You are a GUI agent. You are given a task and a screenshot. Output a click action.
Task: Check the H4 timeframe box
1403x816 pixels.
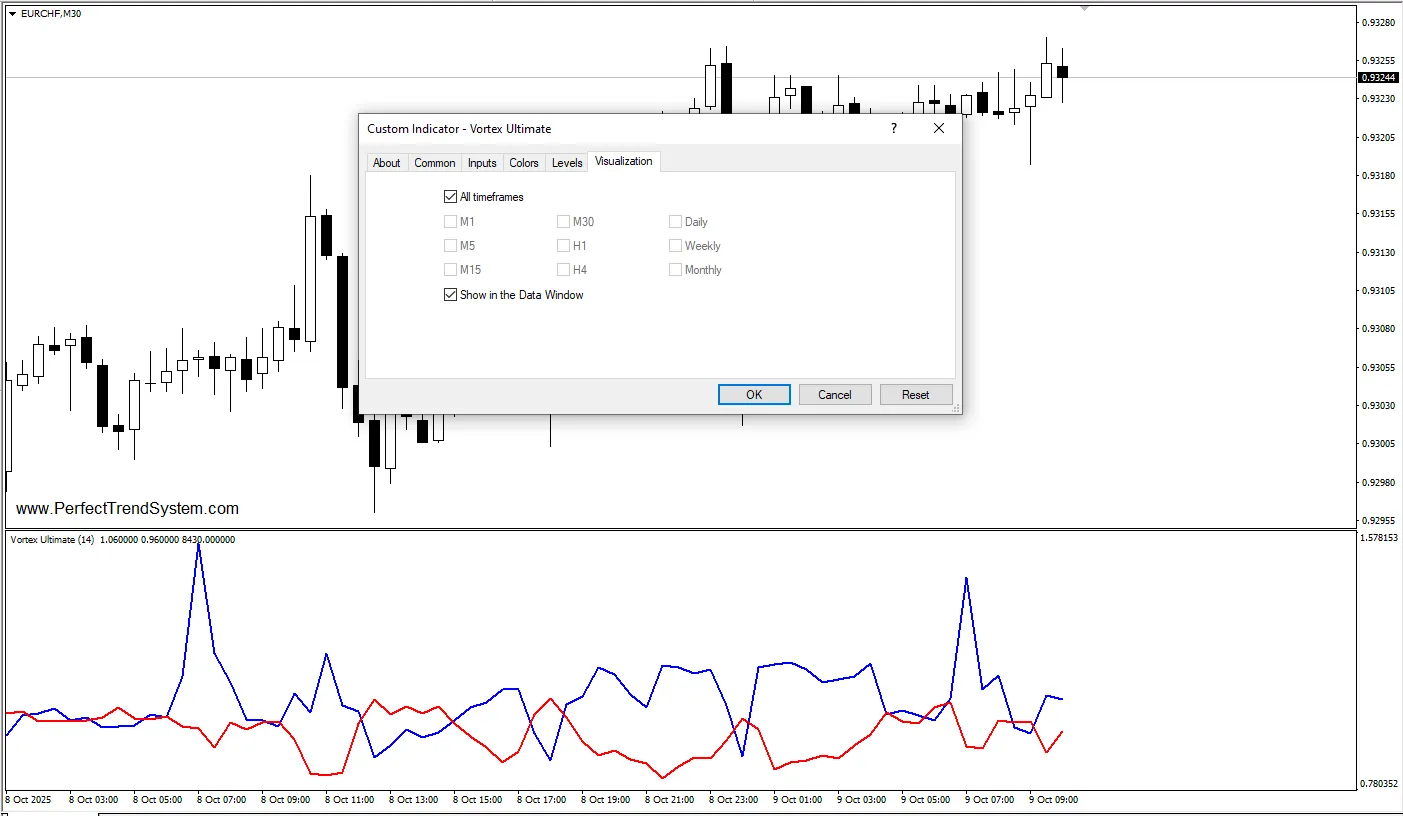[x=564, y=270]
